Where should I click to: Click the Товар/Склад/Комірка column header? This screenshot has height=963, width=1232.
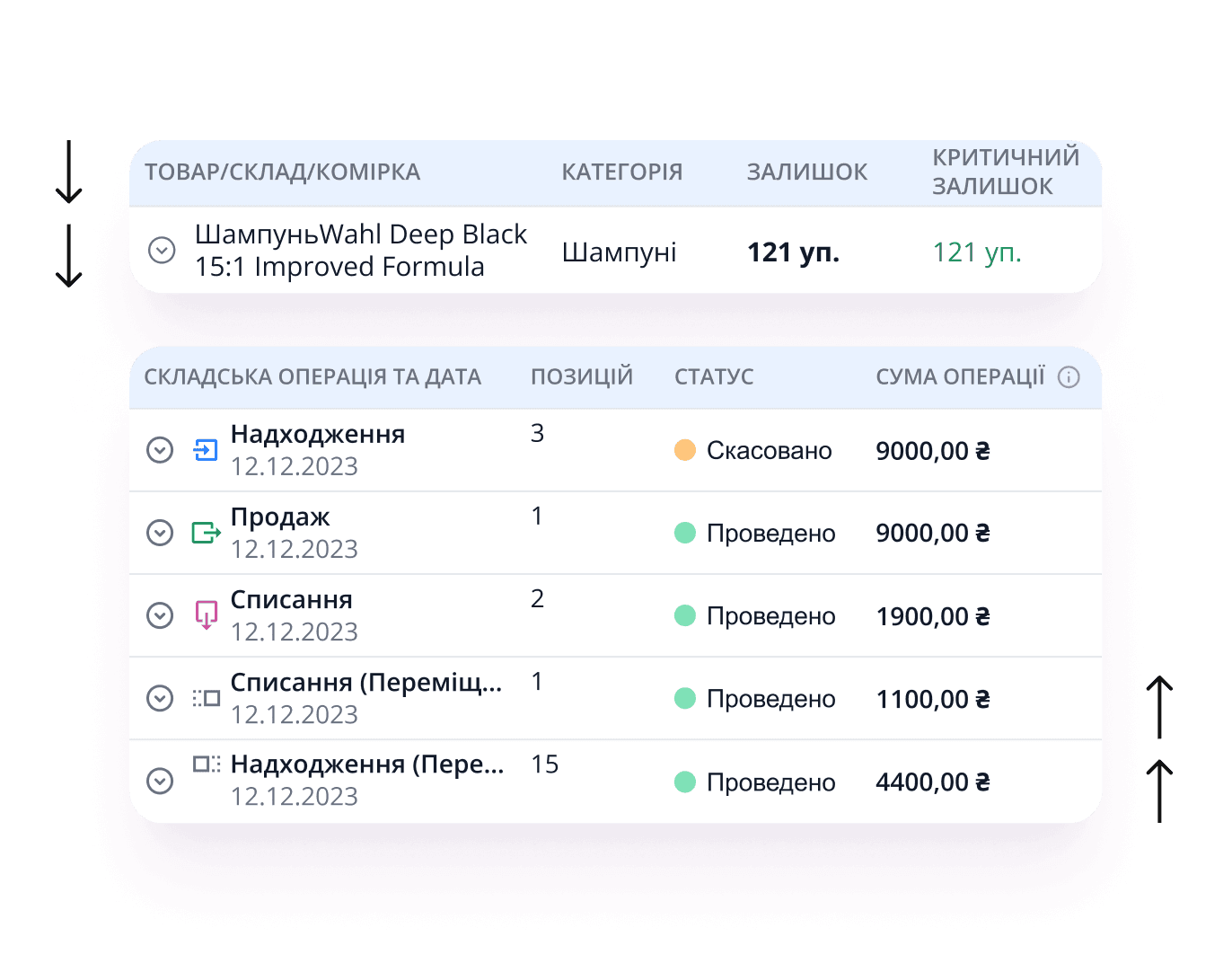point(282,172)
